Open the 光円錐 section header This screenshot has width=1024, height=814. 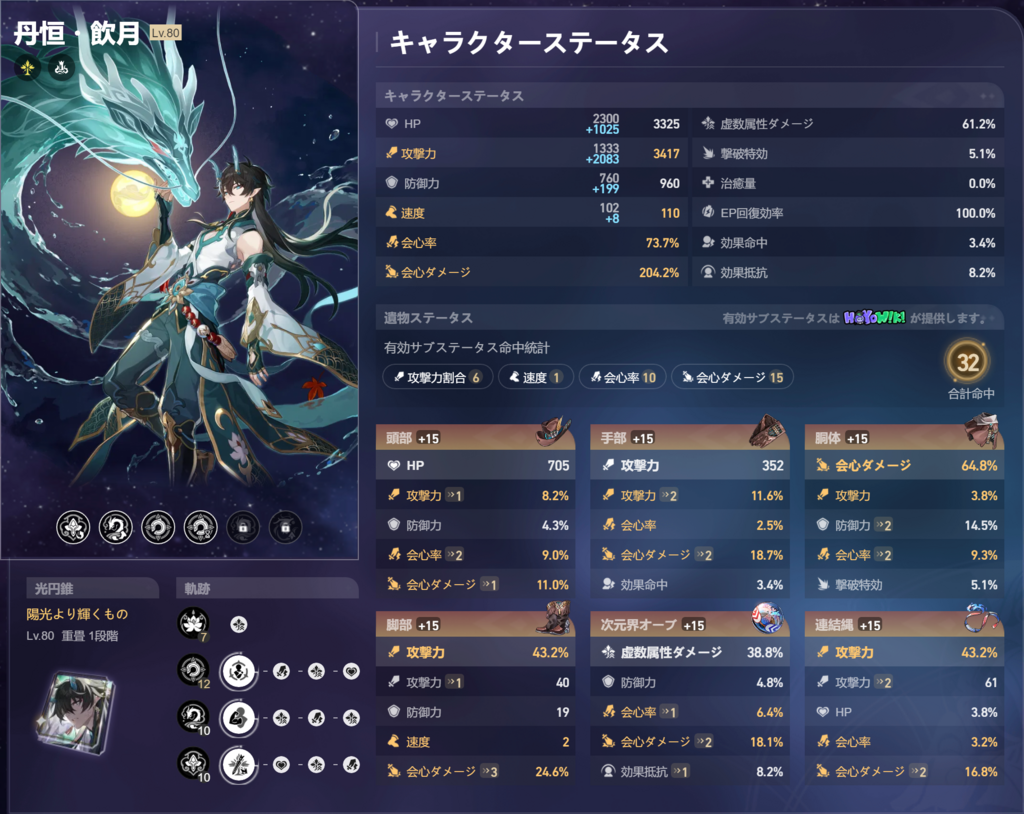click(x=92, y=589)
